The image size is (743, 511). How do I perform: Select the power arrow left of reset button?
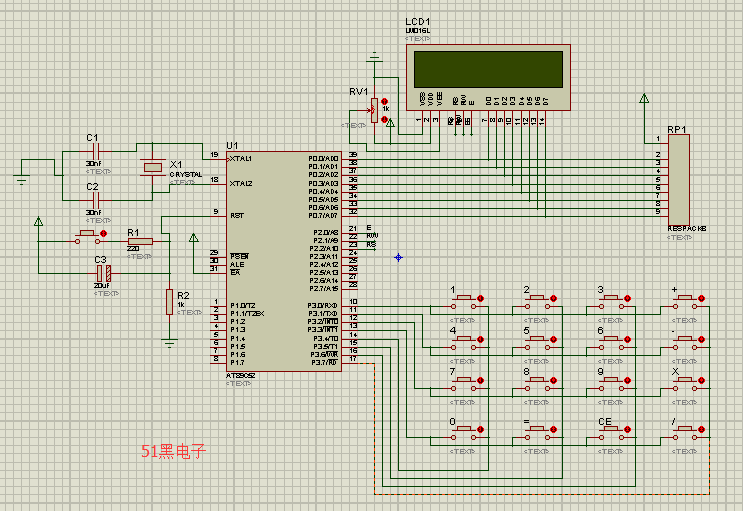click(38, 221)
